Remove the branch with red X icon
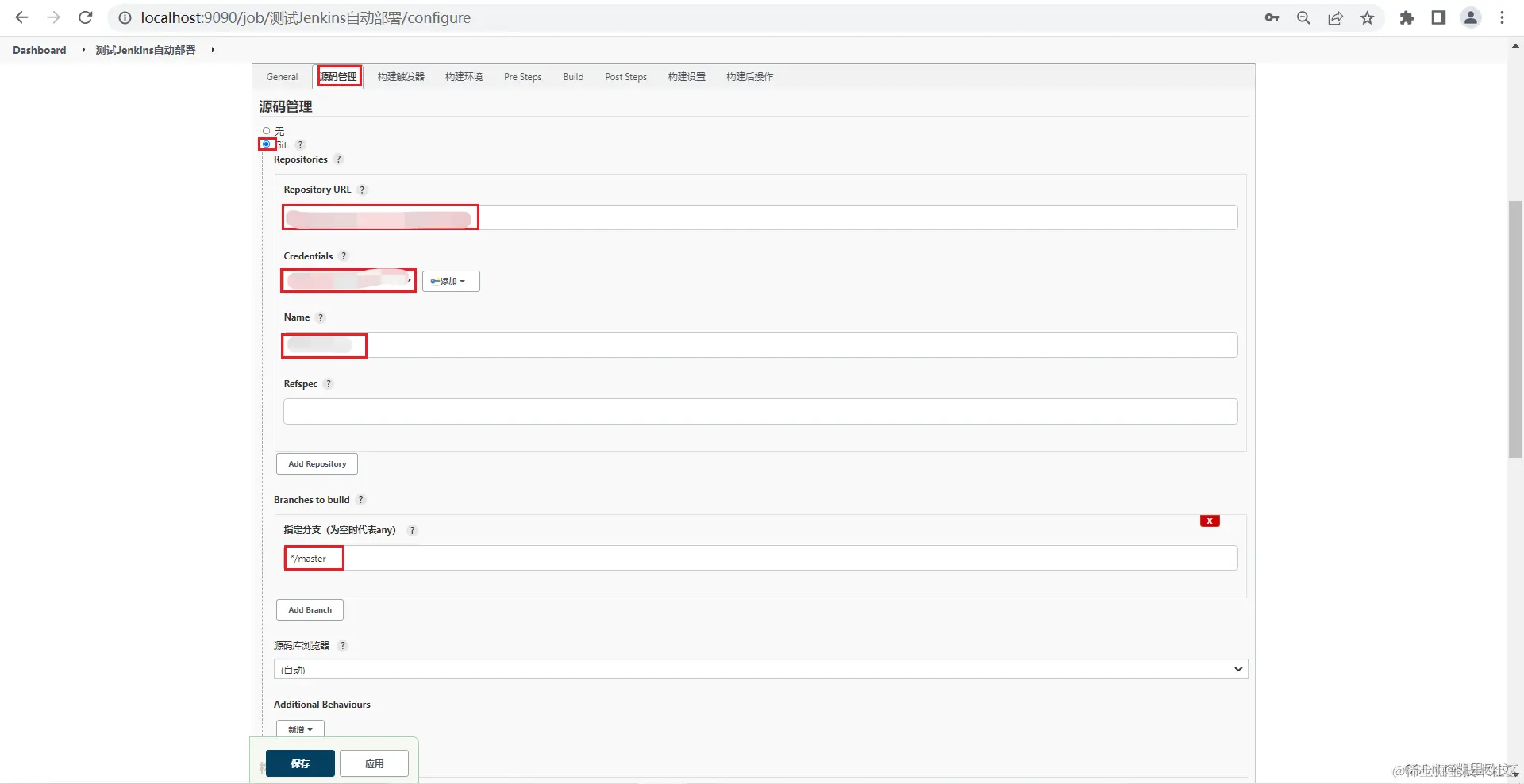Screen dimensions: 1524x784 tap(1210, 521)
